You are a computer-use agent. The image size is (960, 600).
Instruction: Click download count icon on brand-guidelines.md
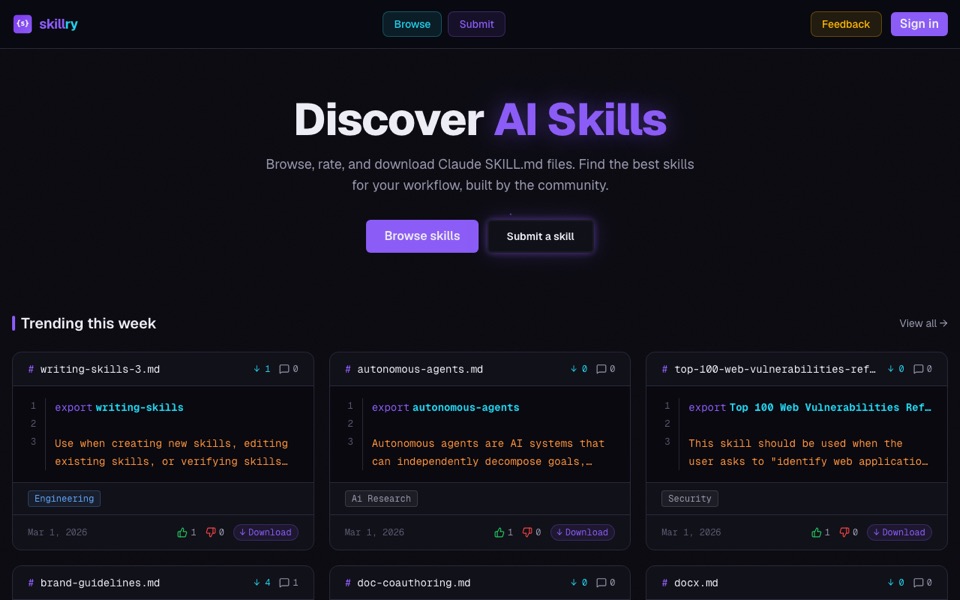pyautogui.click(x=257, y=582)
